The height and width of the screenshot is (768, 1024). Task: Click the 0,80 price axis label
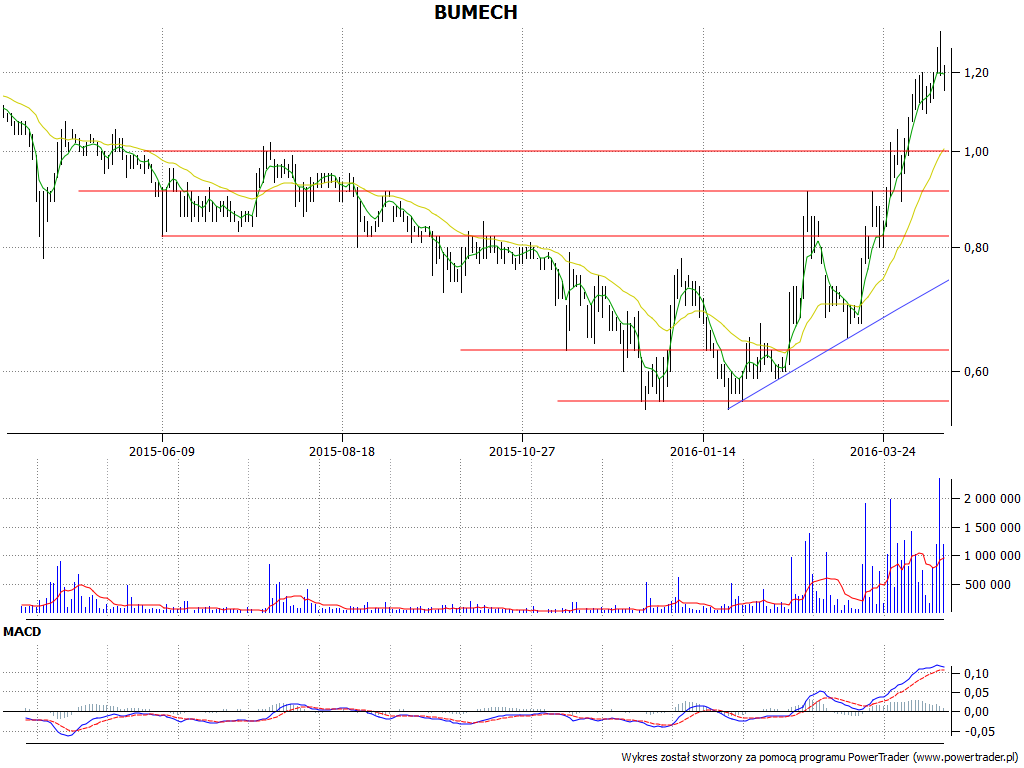pos(976,248)
